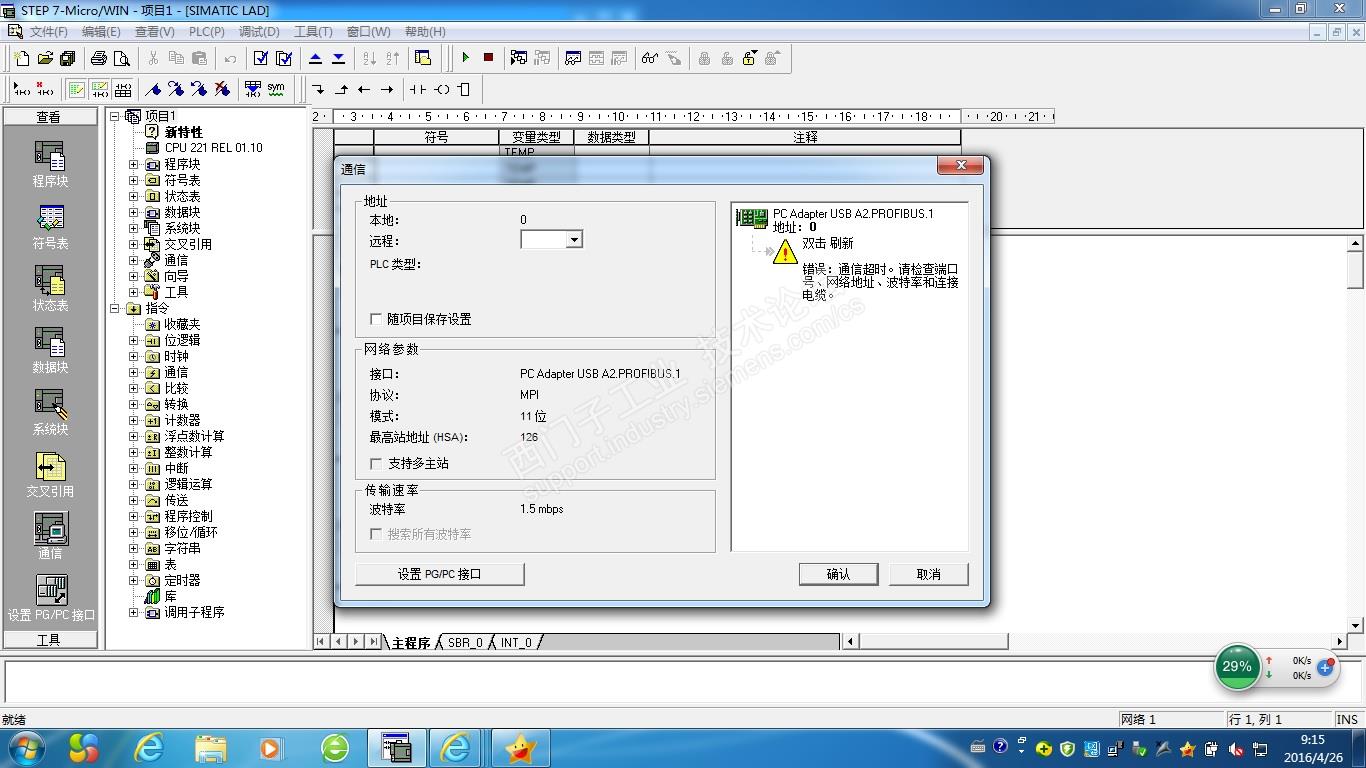Open the 编辑(E) menu
This screenshot has width=1366, height=768.
pos(101,32)
